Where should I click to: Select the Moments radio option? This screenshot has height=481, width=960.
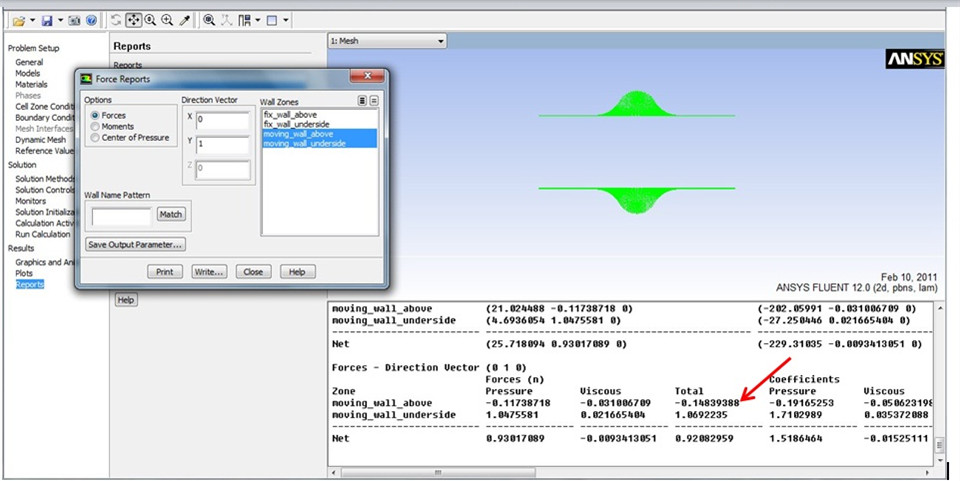point(96,127)
